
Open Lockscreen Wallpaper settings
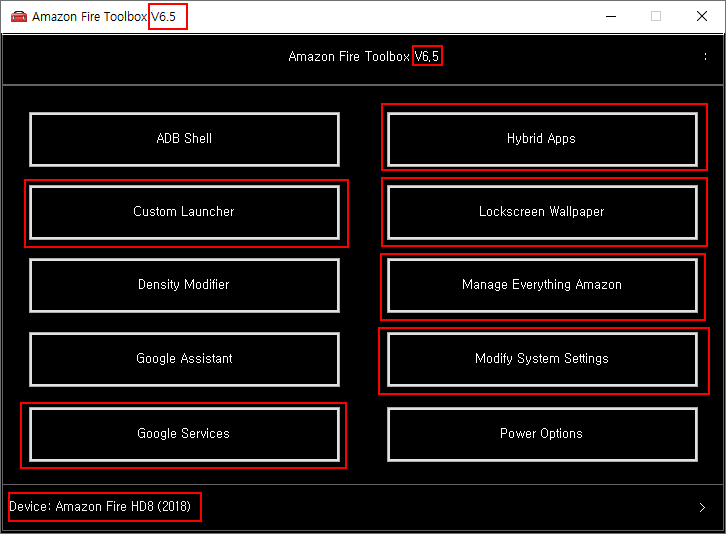(x=542, y=212)
